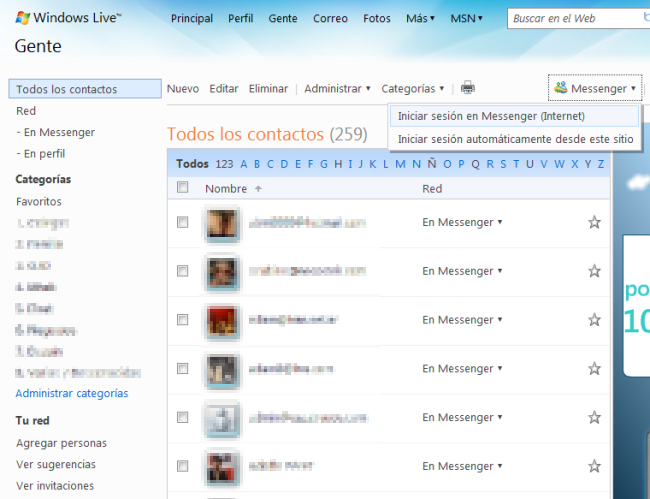Viewport: 650px width, 499px height.
Task: Expand the Categorías dropdown
Action: (412, 89)
